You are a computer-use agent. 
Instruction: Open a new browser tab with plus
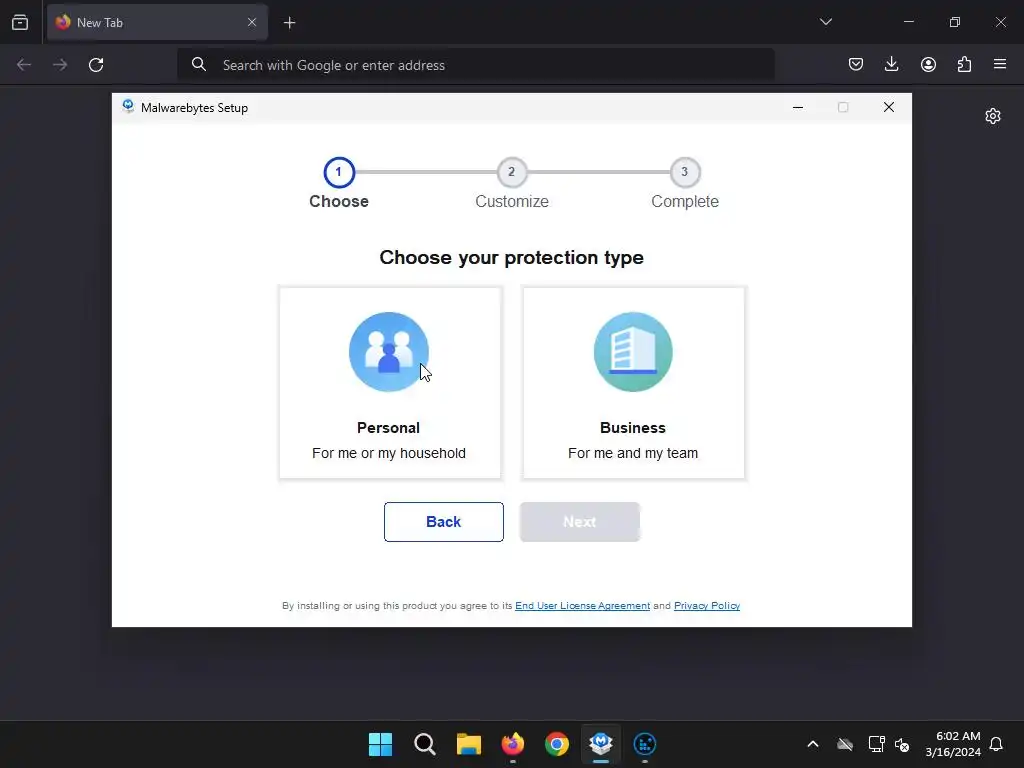coord(289,23)
